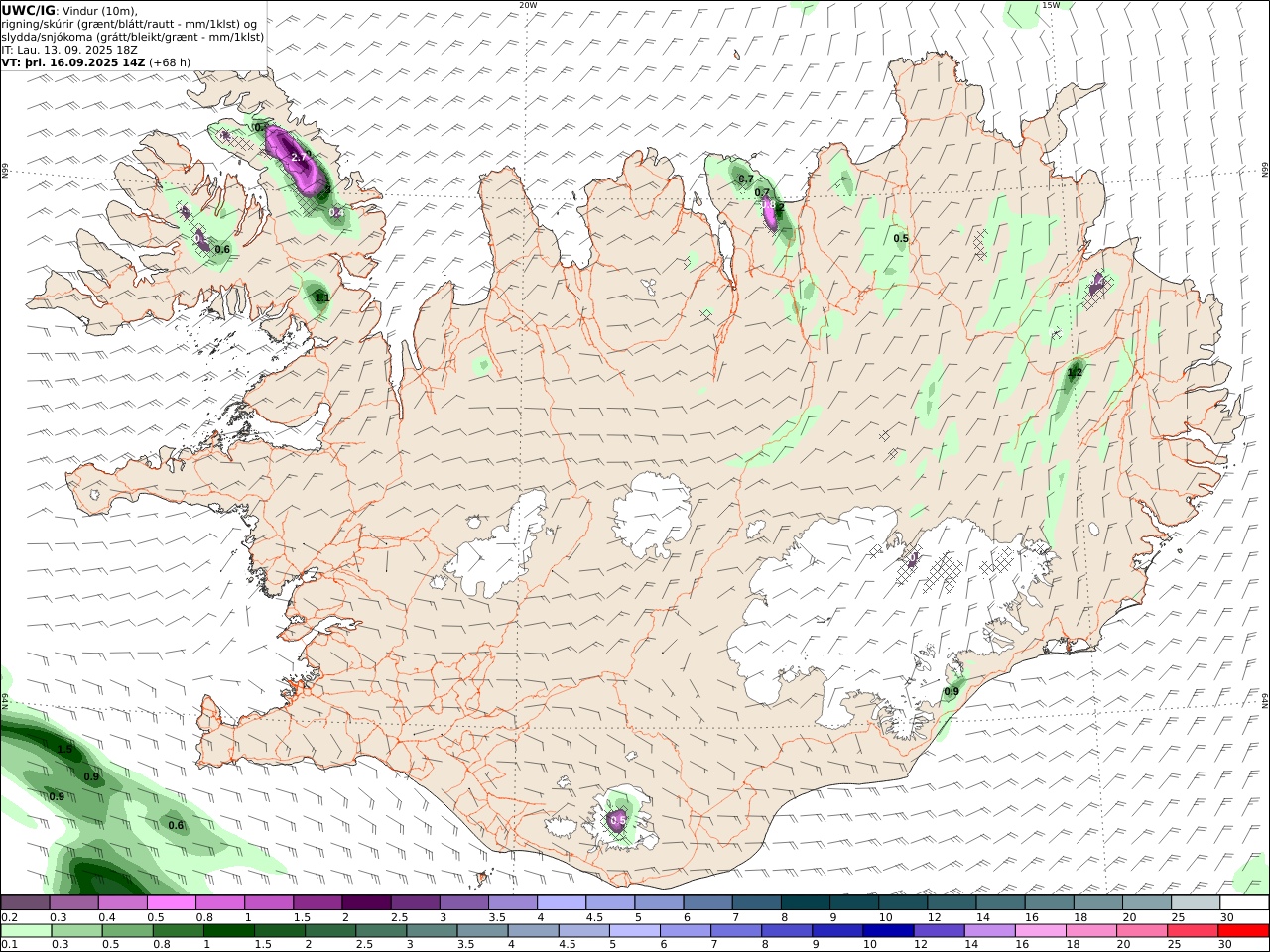The width and height of the screenshot is (1270, 952).
Task: Click the lavender swatch between 4 and 4.5 in the upper legend
Action: 561,903
